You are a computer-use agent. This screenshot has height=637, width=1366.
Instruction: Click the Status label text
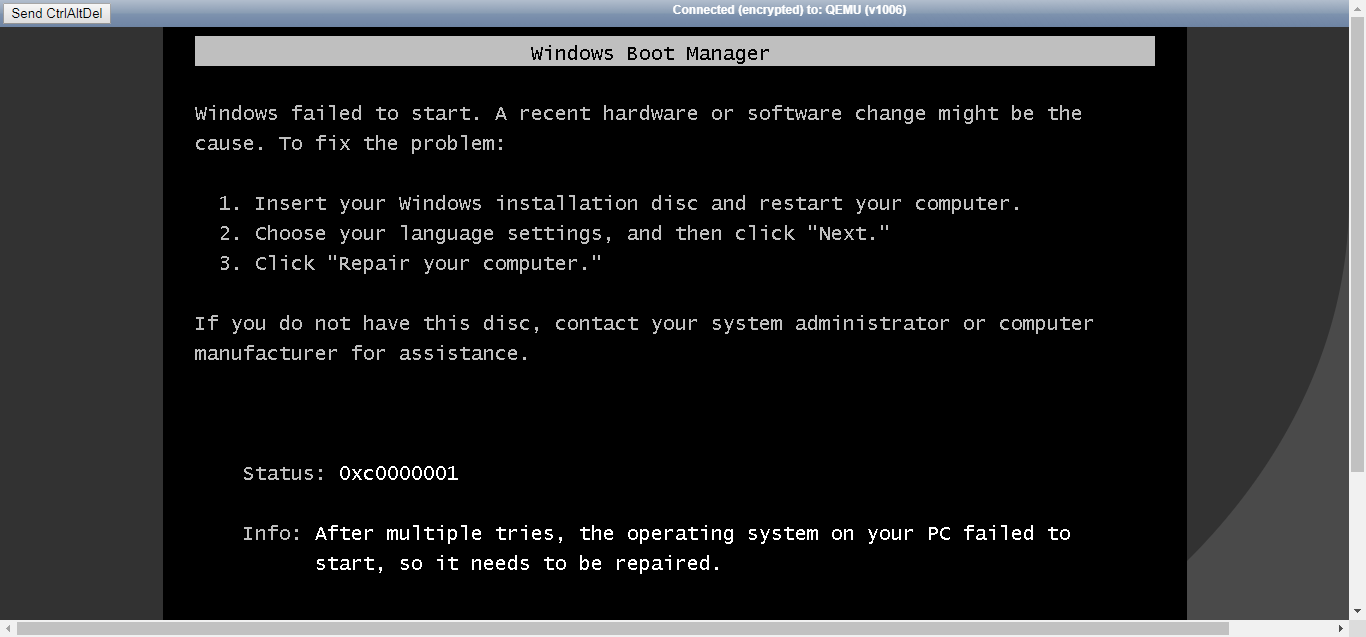284,473
